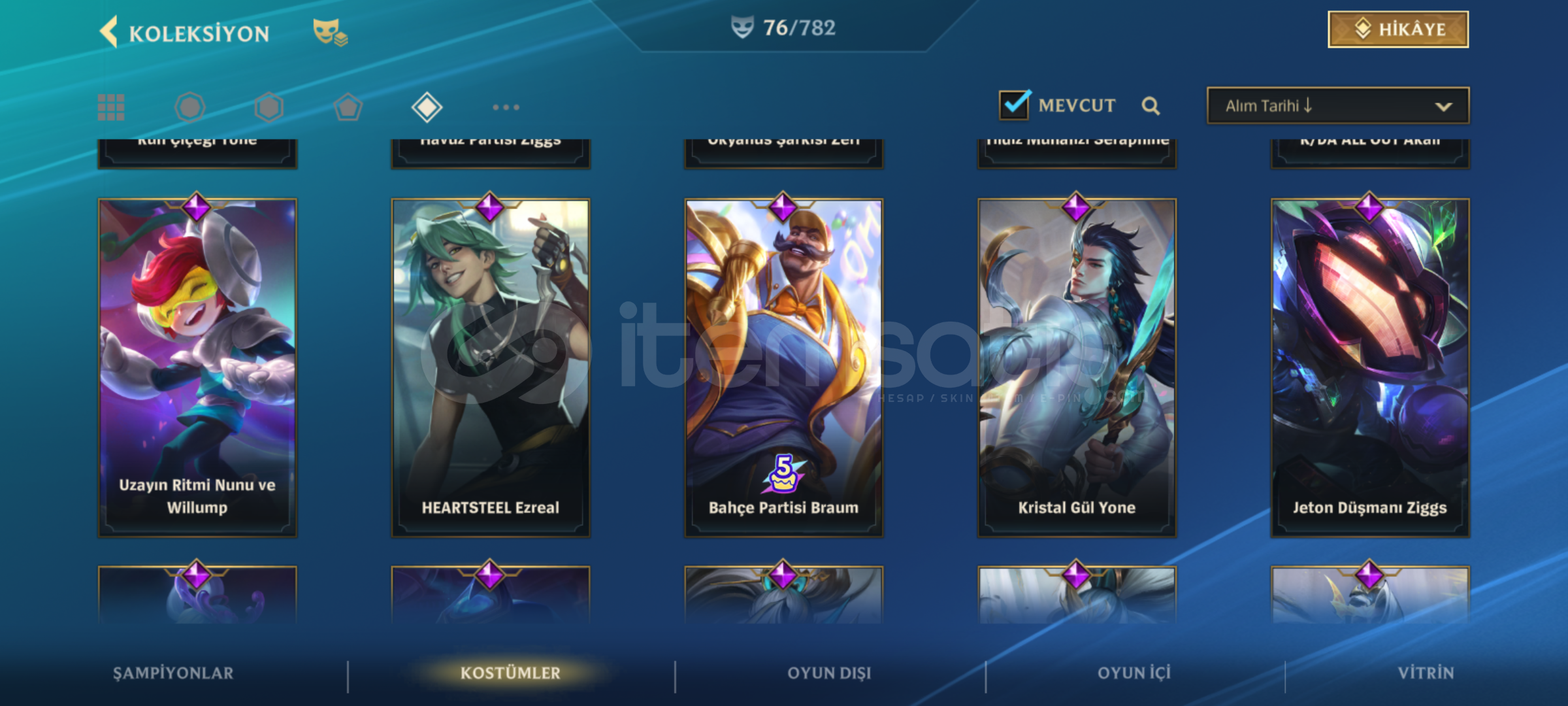This screenshot has width=1568, height=706.
Task: Select the hexagon rarity filter icon
Action: 269,107
